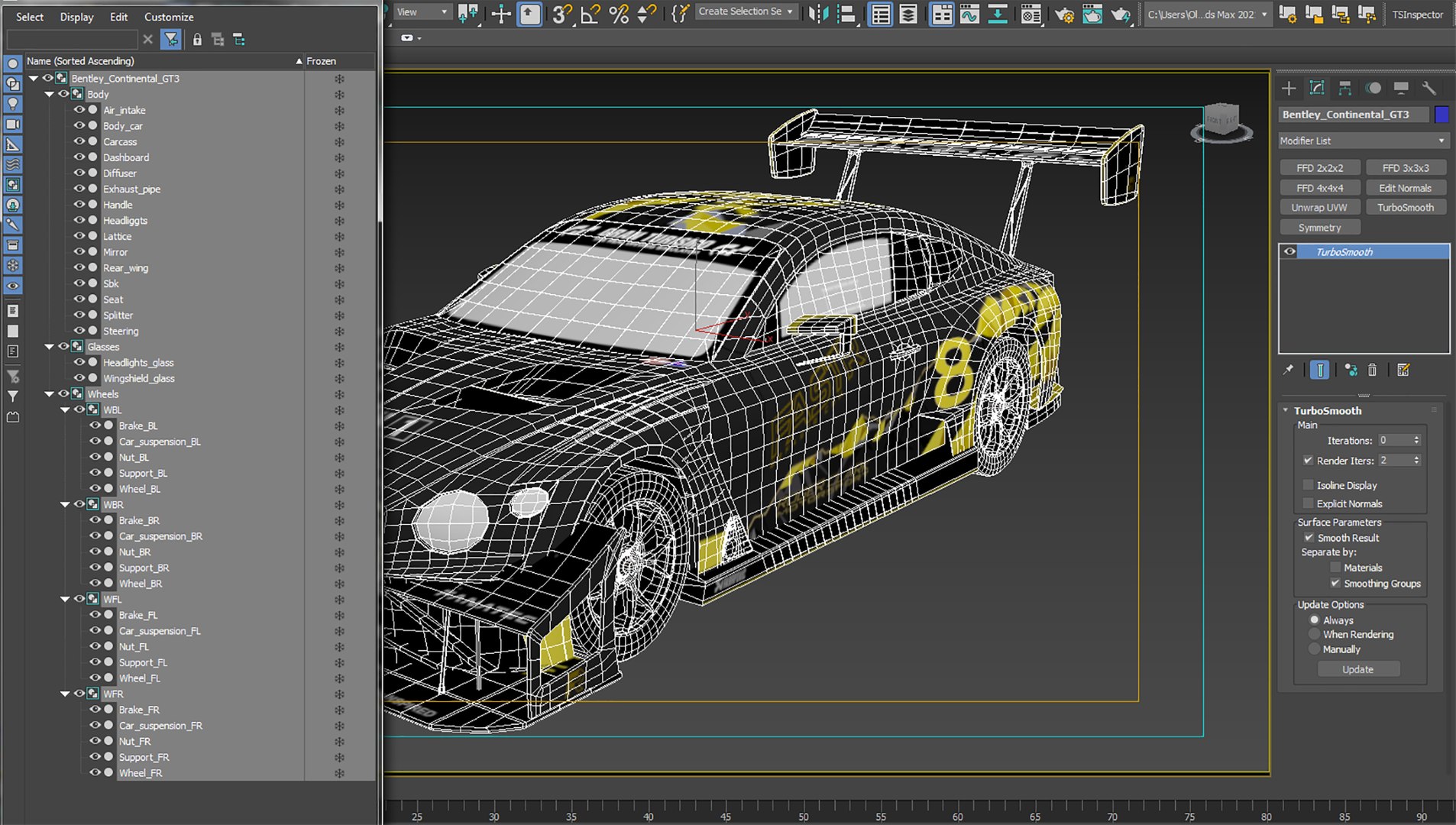This screenshot has width=1456, height=825.
Task: Collapse the TurboSmooth rollout
Action: 1286,410
